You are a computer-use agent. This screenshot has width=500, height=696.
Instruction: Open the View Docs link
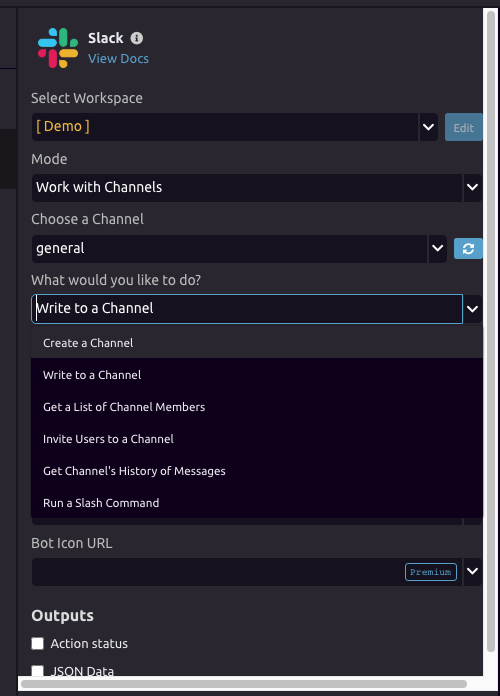pos(118,59)
